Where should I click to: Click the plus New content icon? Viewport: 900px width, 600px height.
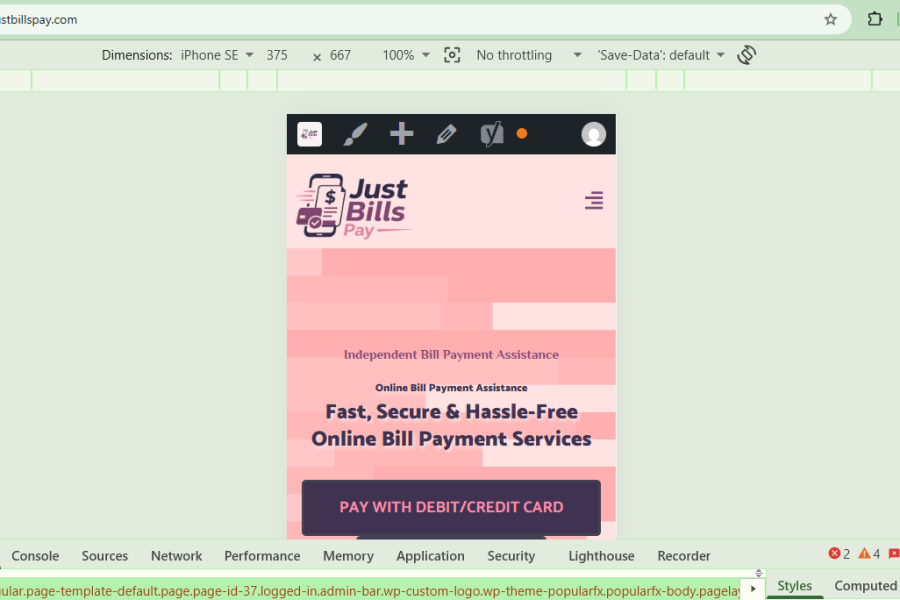tap(401, 134)
